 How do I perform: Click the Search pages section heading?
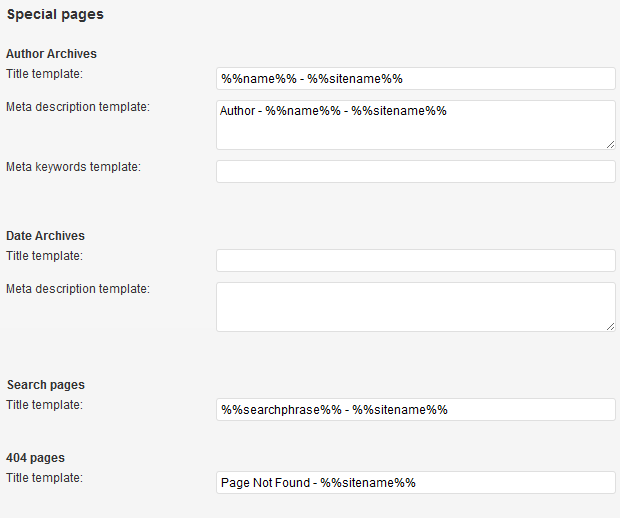point(45,385)
